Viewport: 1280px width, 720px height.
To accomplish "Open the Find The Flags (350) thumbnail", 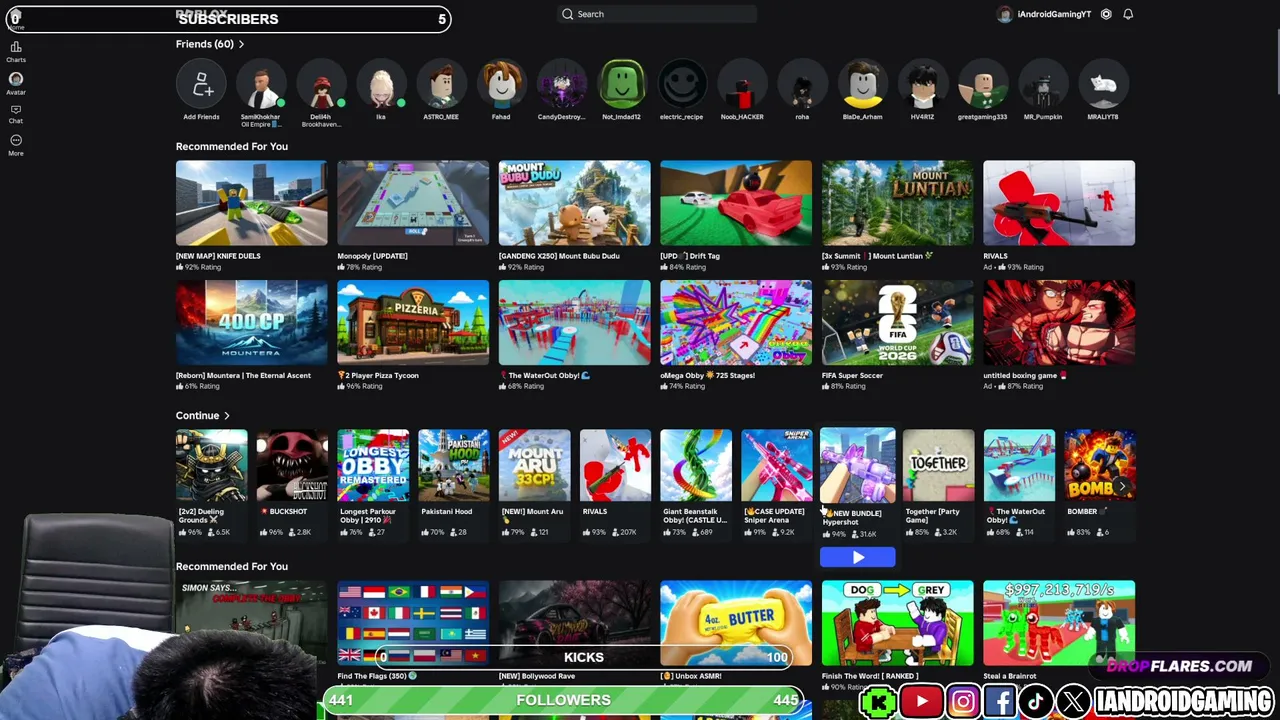I will click(413, 623).
